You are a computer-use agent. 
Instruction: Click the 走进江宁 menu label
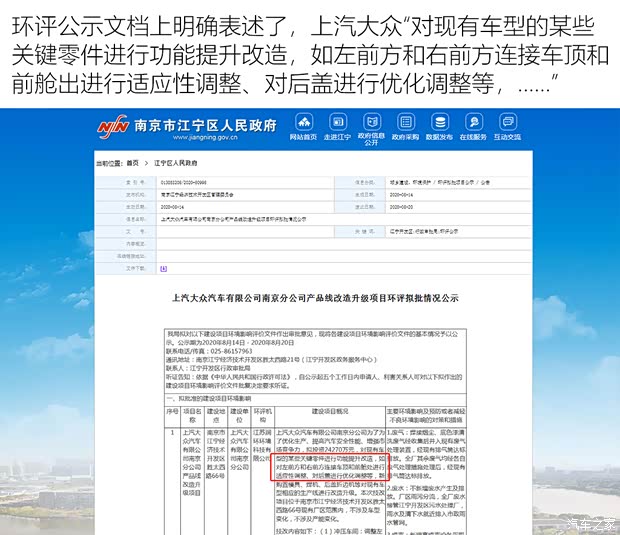[x=338, y=137]
